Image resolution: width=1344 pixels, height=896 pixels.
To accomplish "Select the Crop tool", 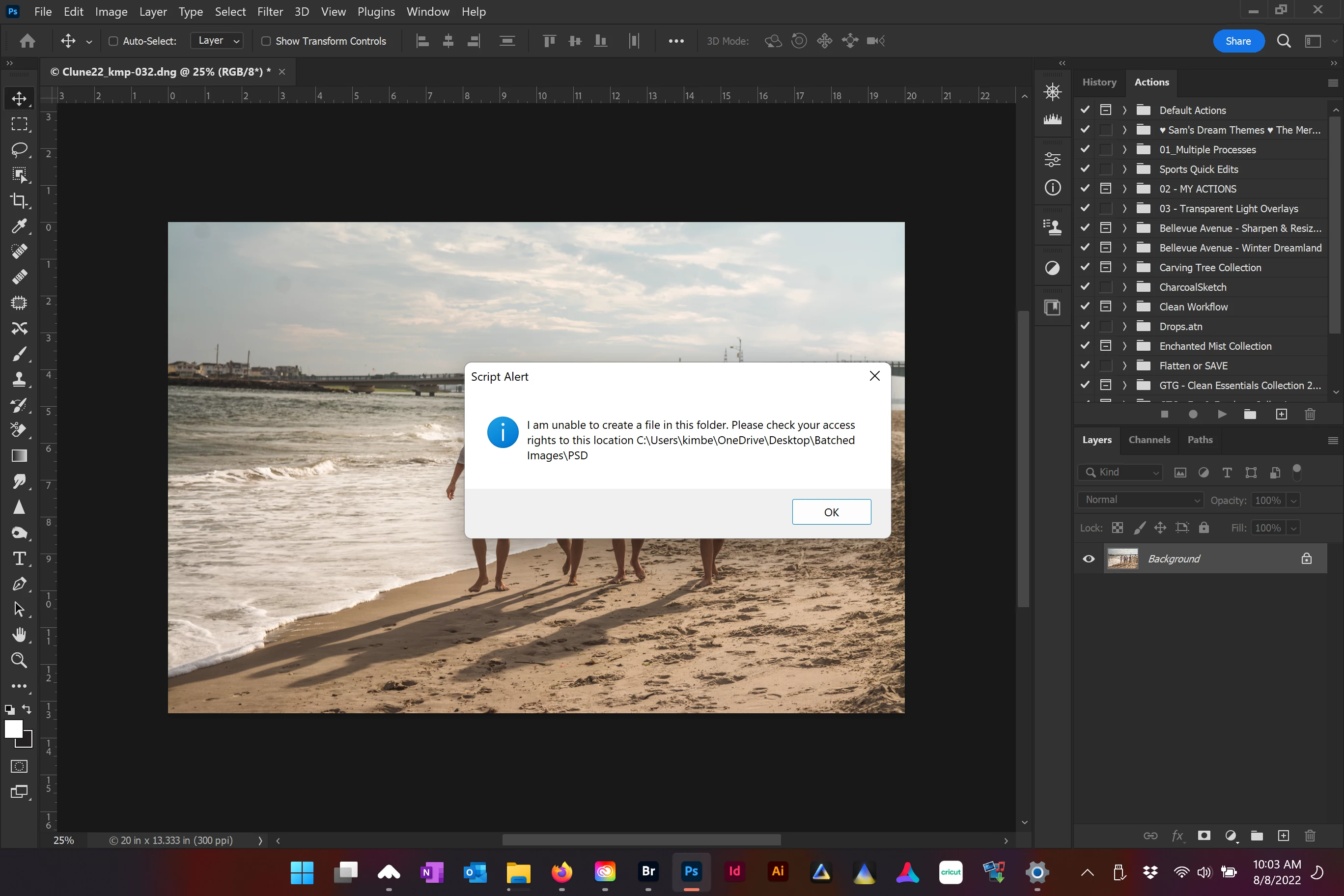I will coord(19,200).
